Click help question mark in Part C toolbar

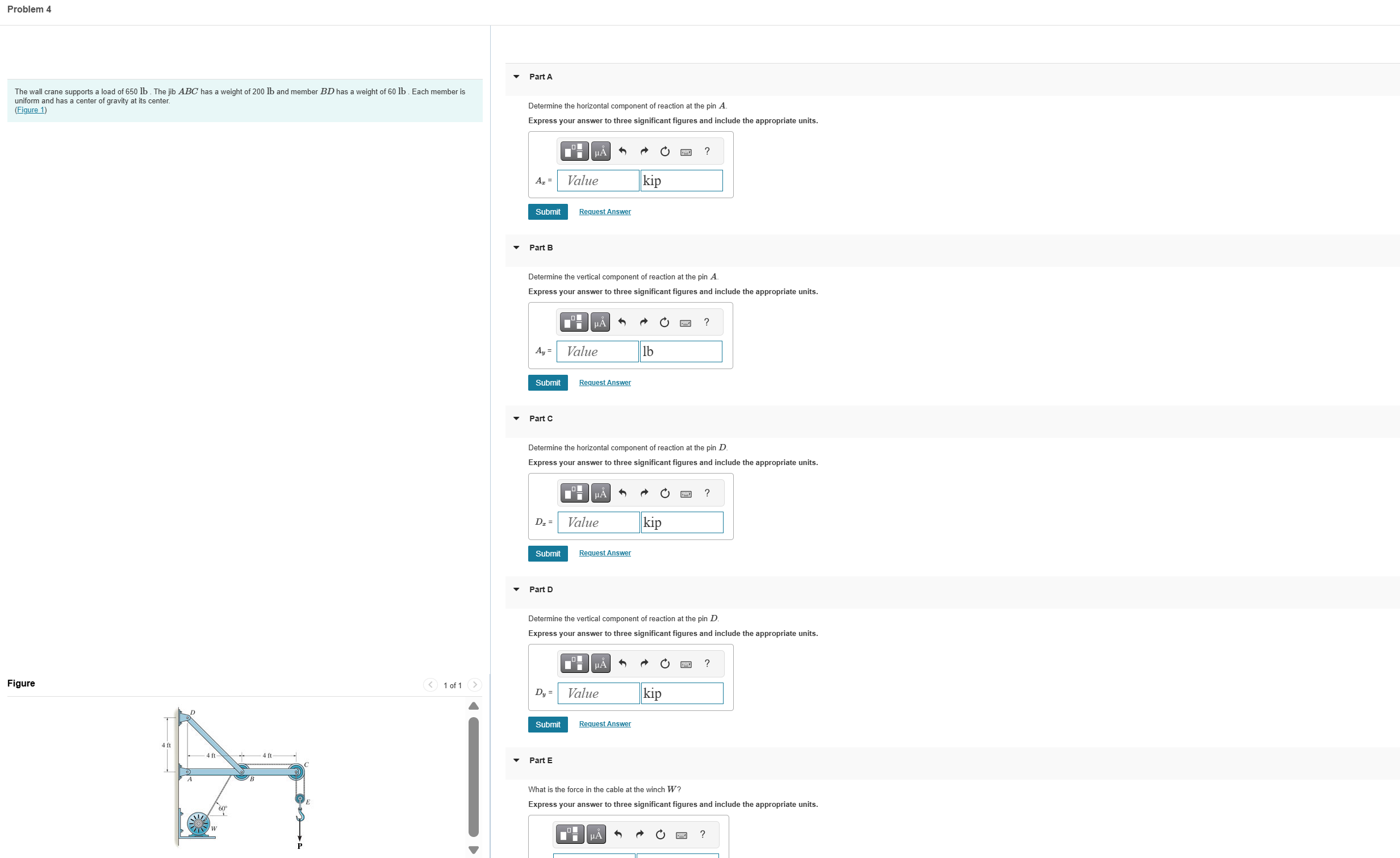pos(707,493)
